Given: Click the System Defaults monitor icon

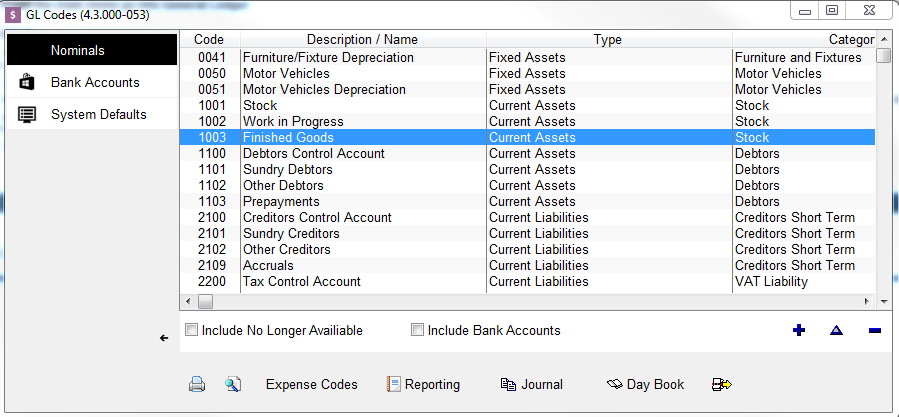Looking at the screenshot, I should point(27,114).
